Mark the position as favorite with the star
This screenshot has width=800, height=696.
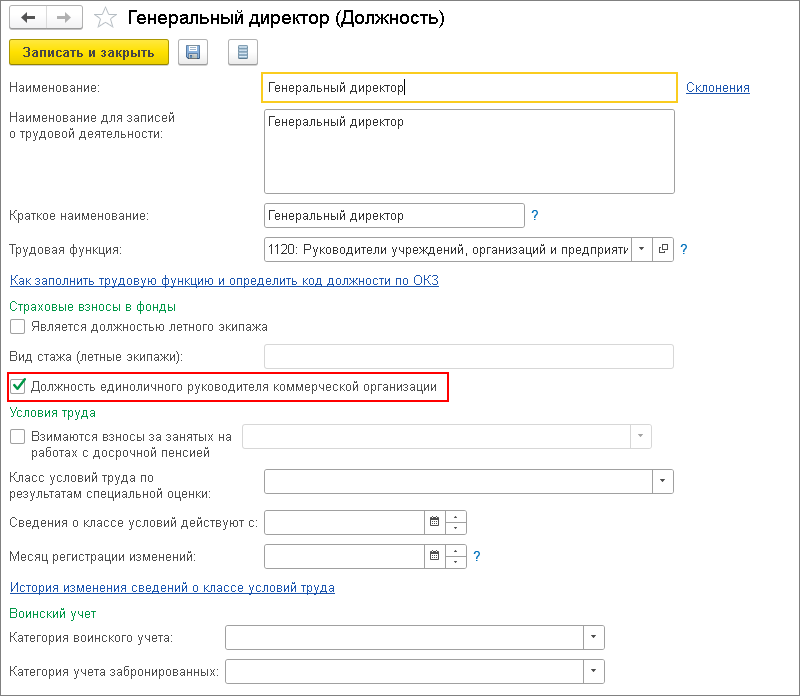point(105,18)
